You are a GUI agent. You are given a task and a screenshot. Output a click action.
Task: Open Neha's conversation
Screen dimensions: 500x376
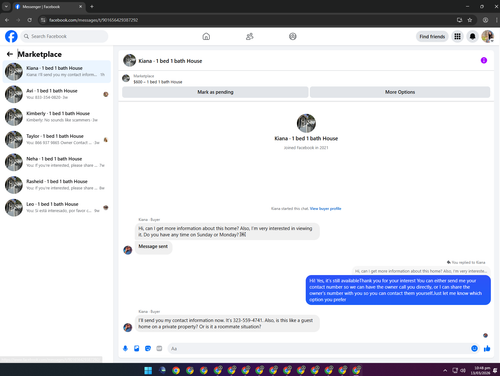pyautogui.click(x=57, y=162)
